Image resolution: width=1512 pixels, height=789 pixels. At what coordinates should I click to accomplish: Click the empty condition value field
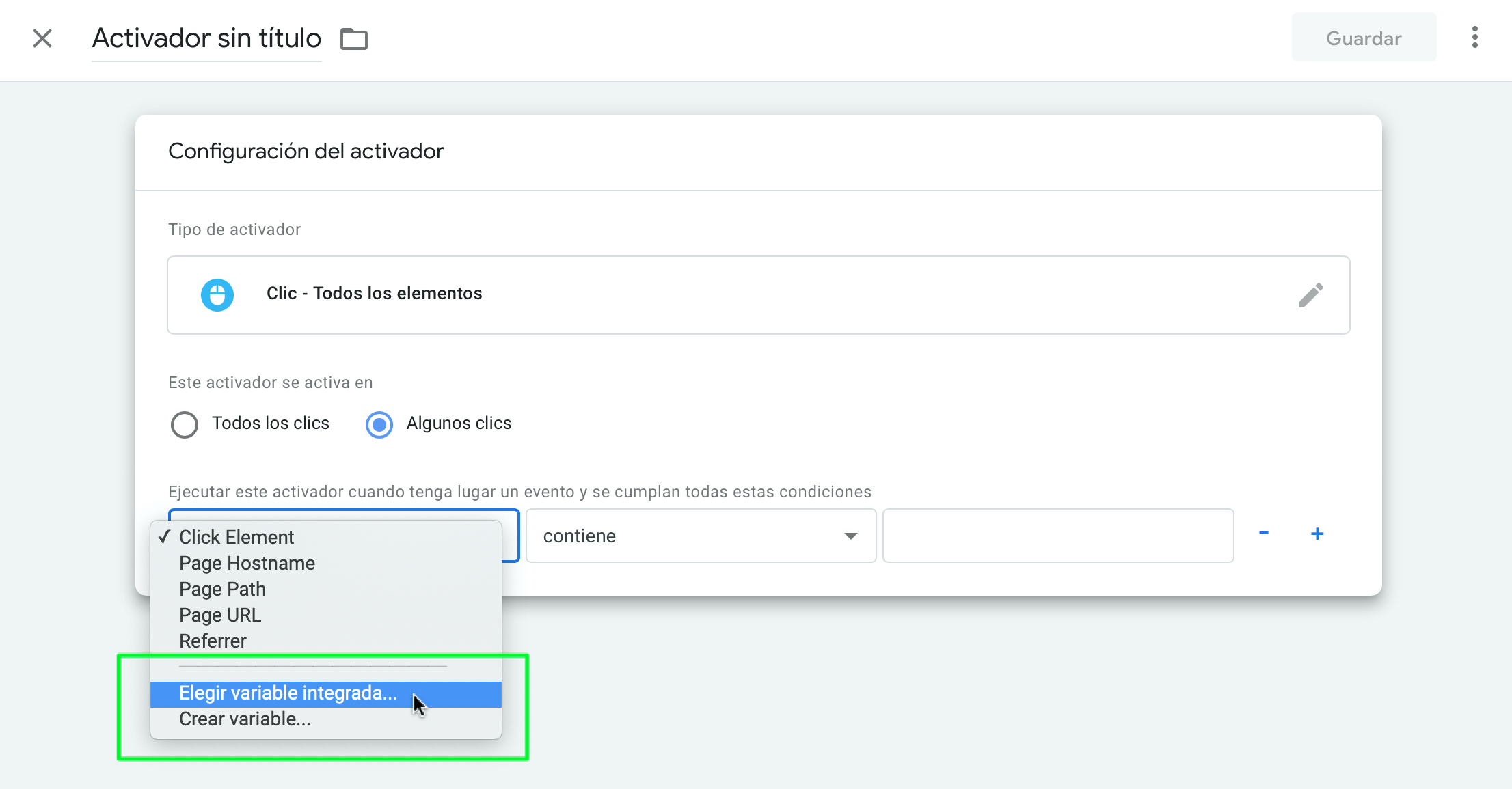click(x=1057, y=536)
